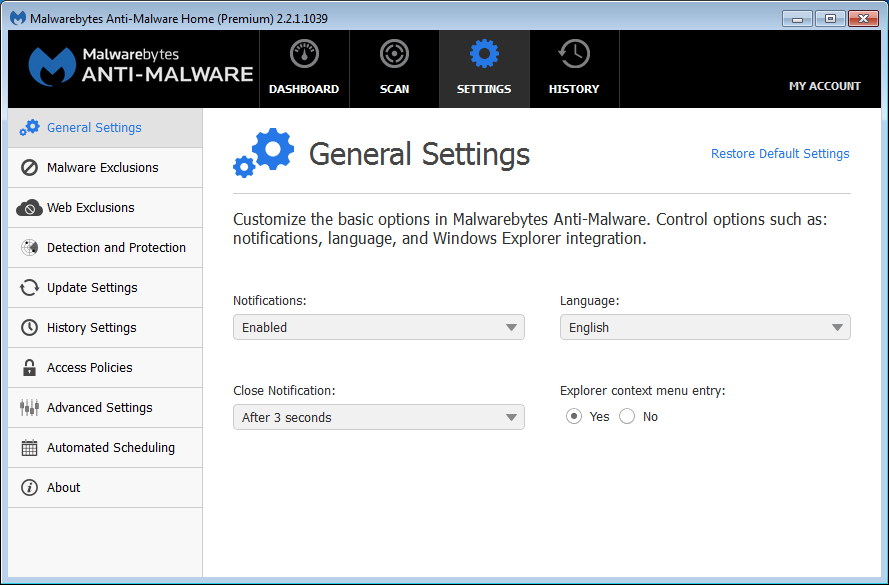Click the Access Policies padlock icon
The width and height of the screenshot is (889, 585).
click(x=29, y=368)
